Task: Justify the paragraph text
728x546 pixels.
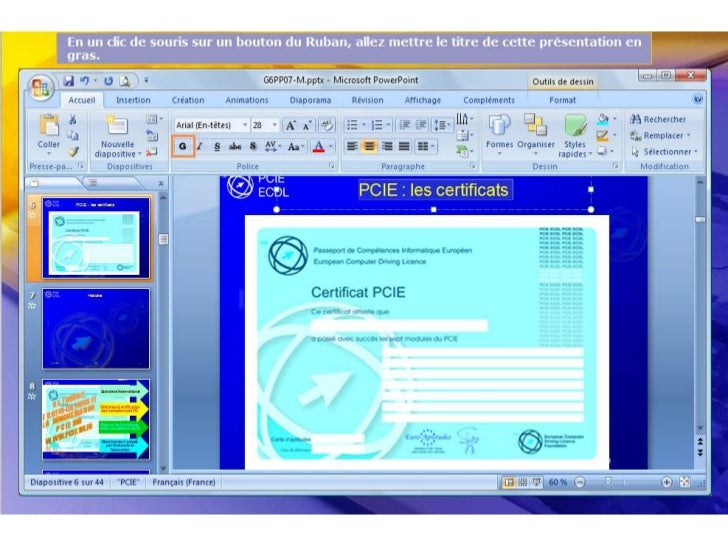Action: [404, 147]
